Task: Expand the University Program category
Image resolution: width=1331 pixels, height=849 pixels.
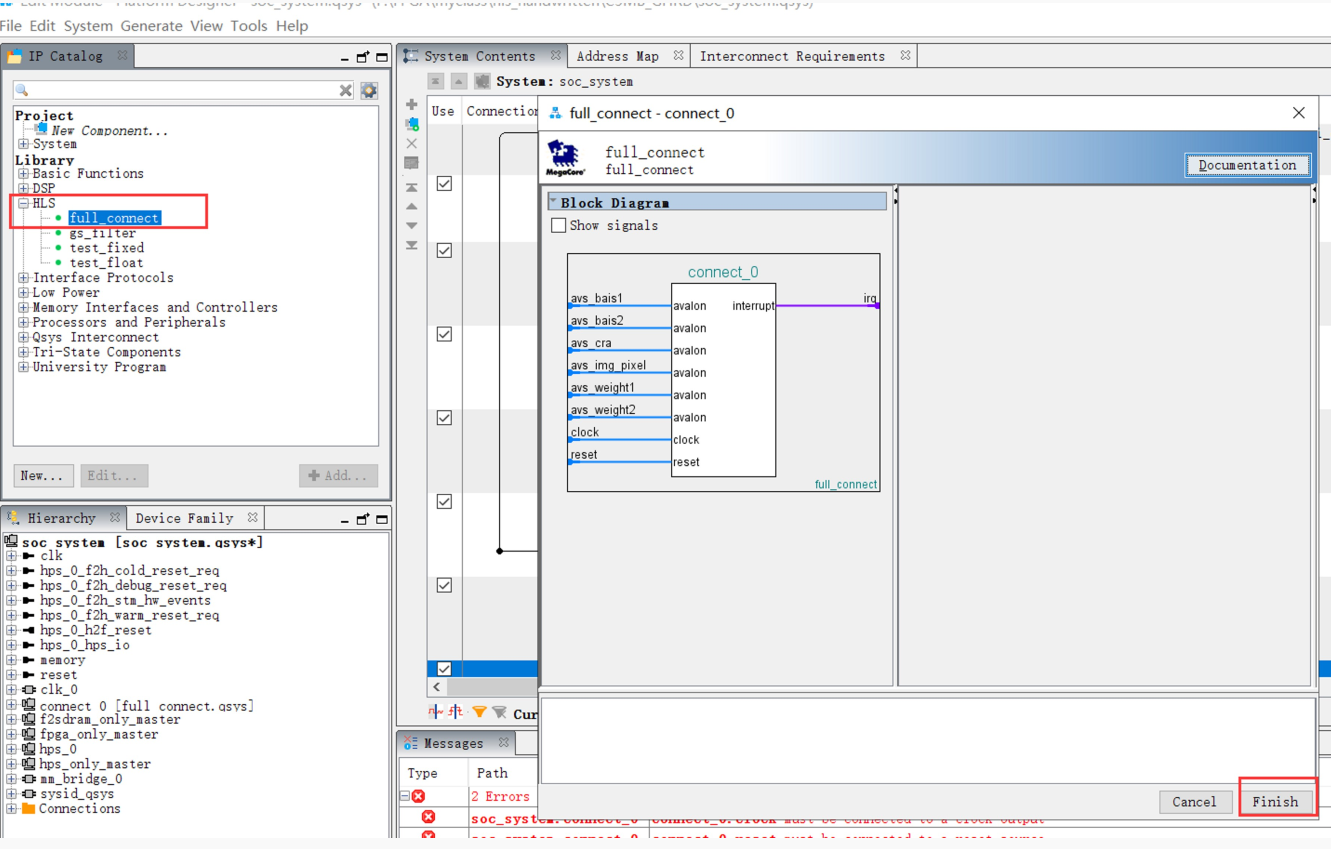Action: point(24,367)
